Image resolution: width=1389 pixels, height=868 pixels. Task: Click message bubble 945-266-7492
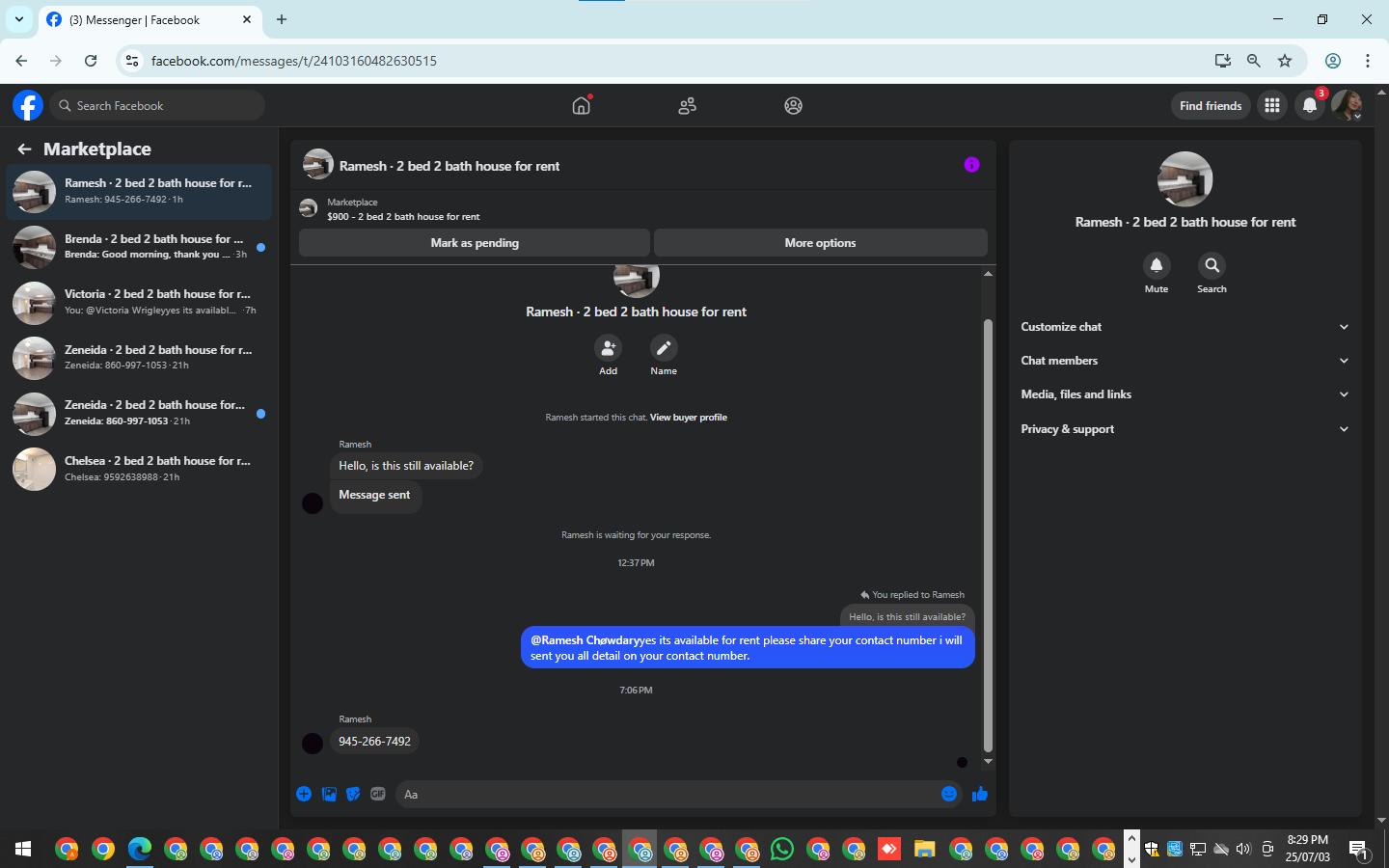point(374,741)
